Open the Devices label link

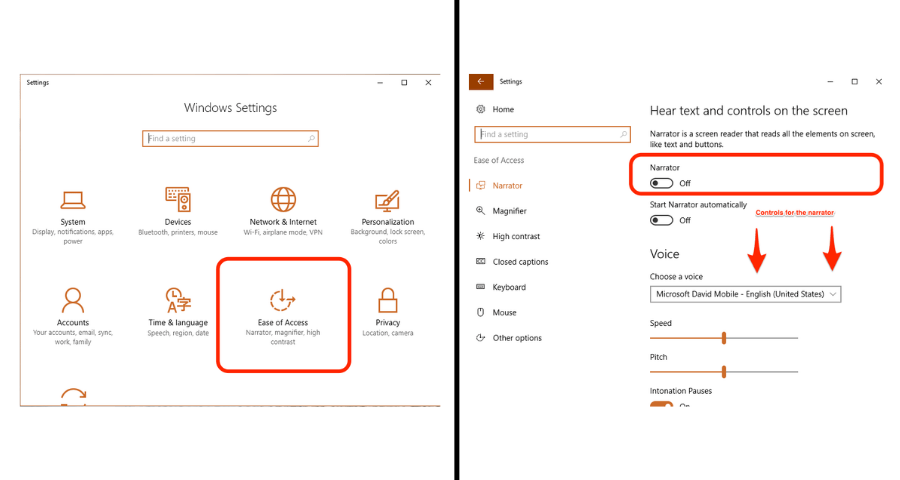(178, 222)
